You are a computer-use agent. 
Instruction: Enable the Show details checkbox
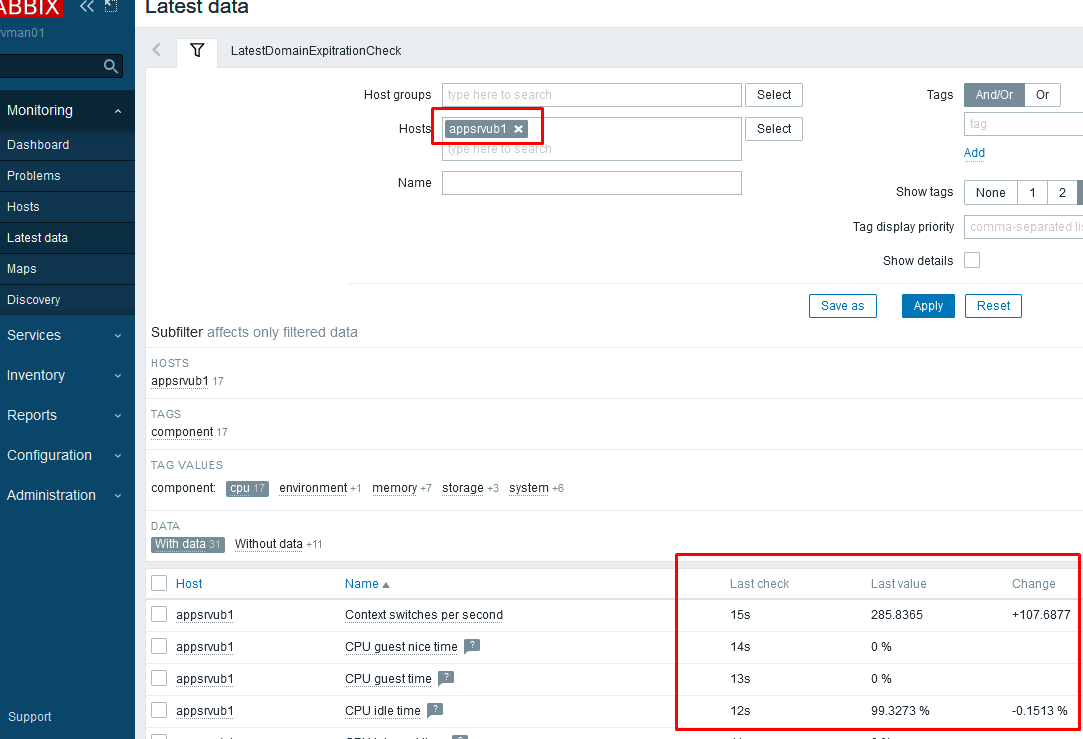pos(971,260)
